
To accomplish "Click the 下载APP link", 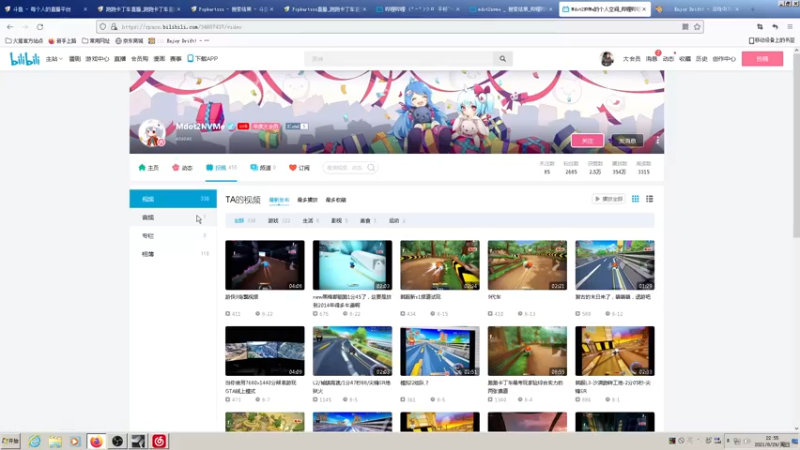I will [x=203, y=59].
